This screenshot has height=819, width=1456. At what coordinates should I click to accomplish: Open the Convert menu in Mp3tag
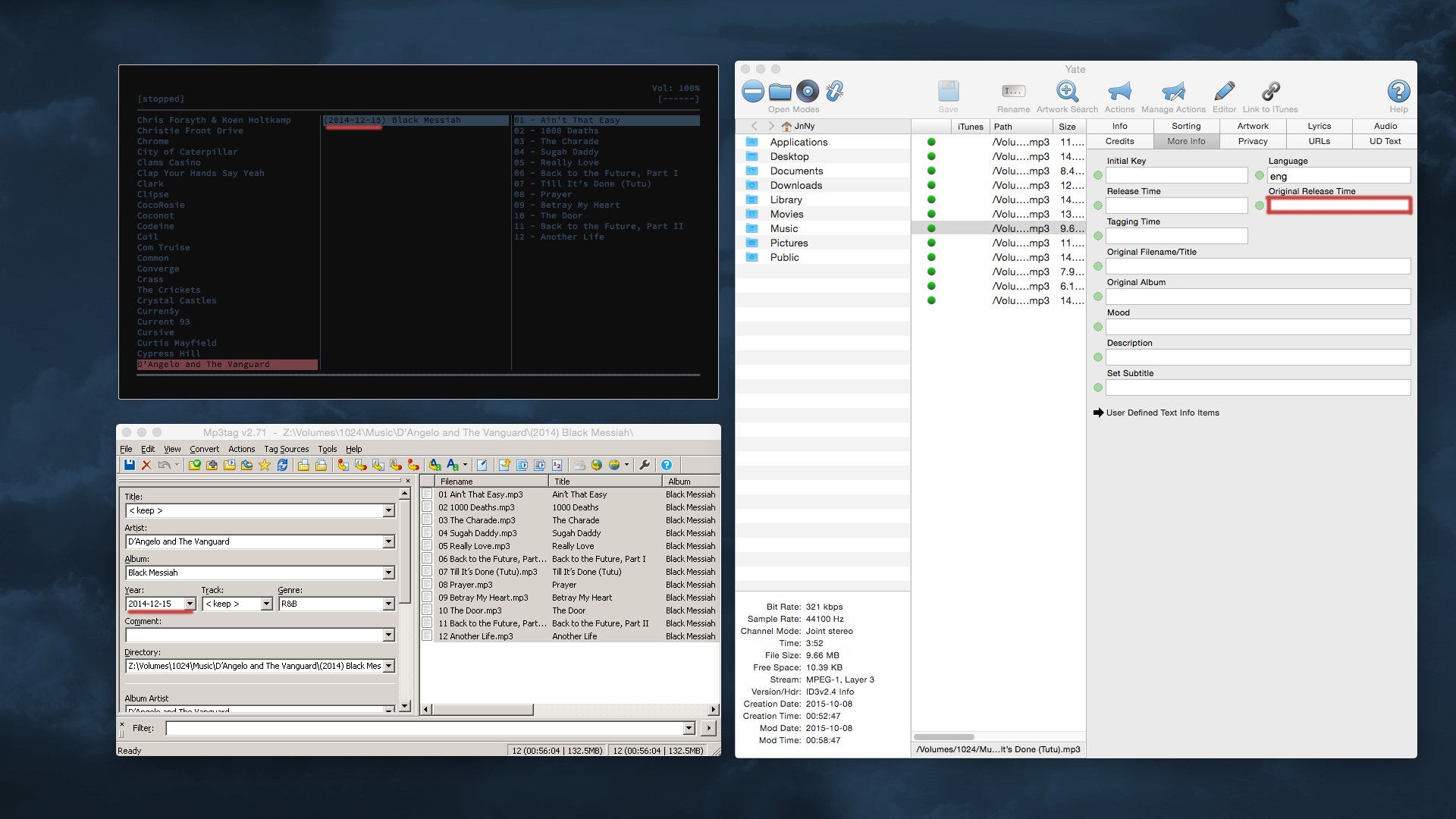click(x=204, y=449)
